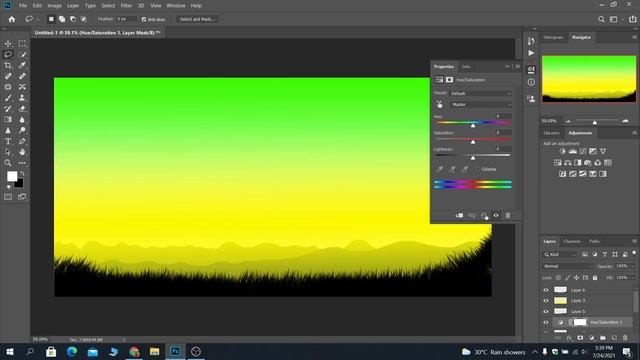Select the Move tool
The height and width of the screenshot is (360, 640).
pos(8,44)
